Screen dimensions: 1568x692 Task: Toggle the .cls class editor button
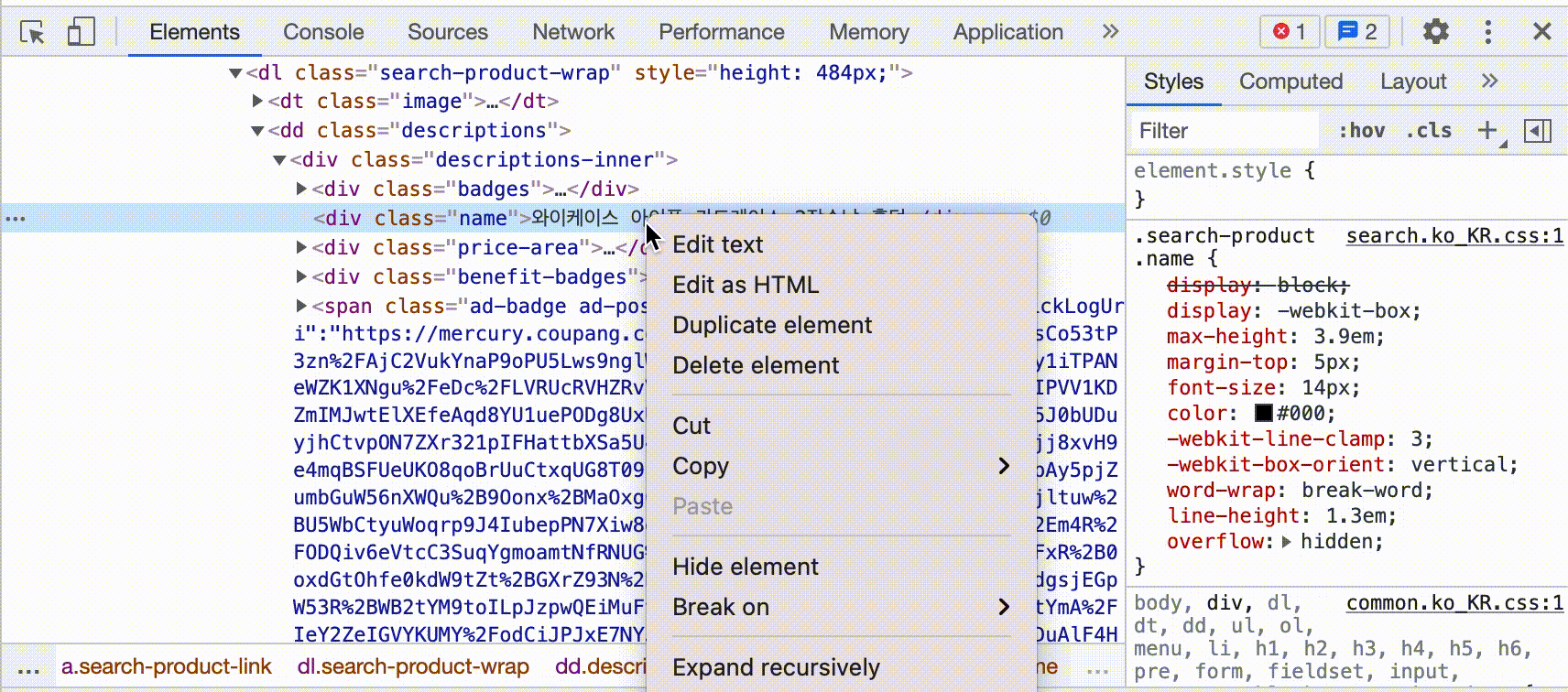[x=1429, y=131]
